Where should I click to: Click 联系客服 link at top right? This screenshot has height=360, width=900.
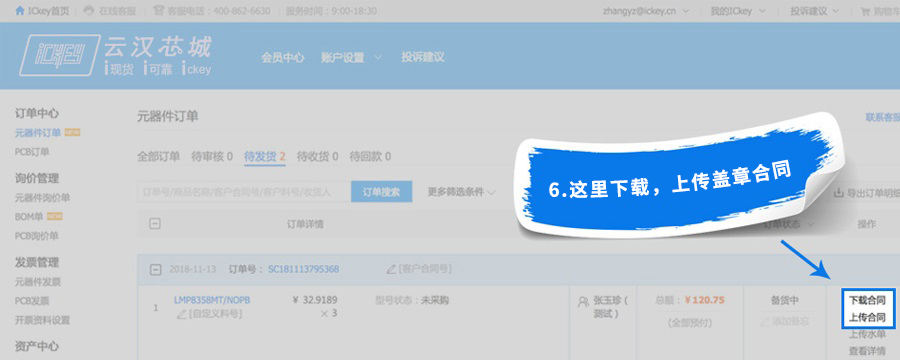click(x=883, y=117)
